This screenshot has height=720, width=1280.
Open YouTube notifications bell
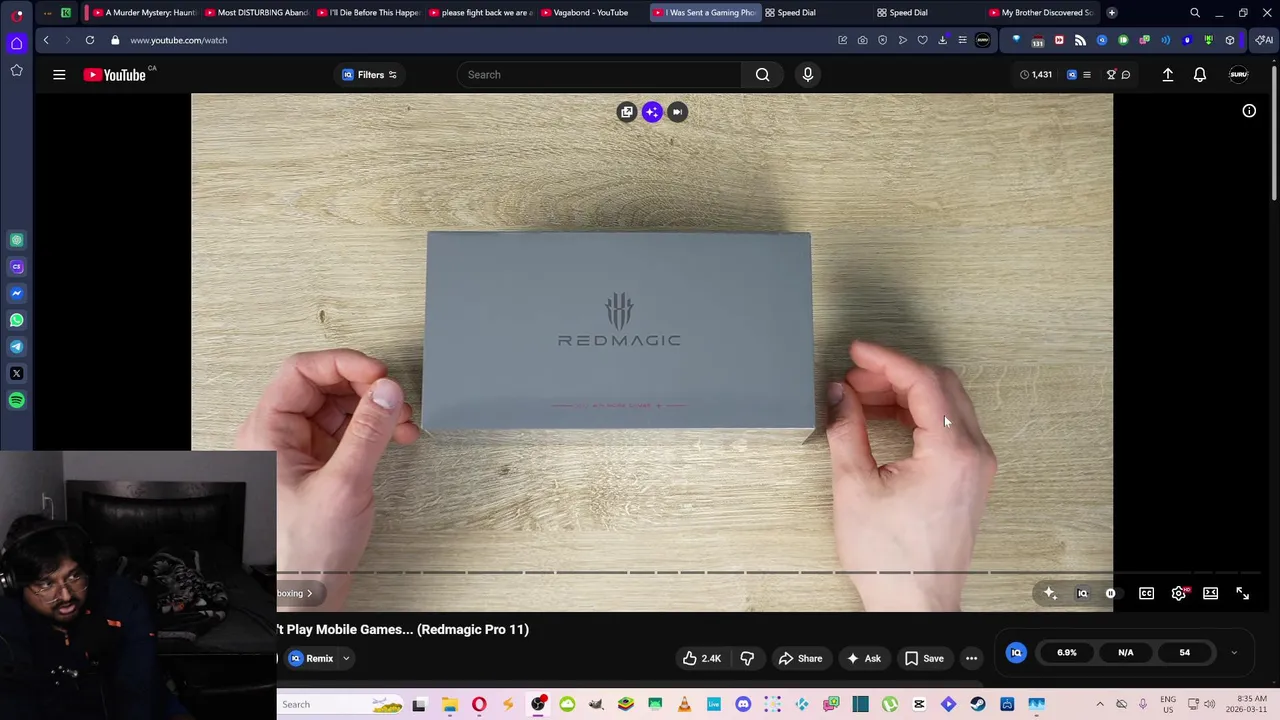(x=1200, y=75)
